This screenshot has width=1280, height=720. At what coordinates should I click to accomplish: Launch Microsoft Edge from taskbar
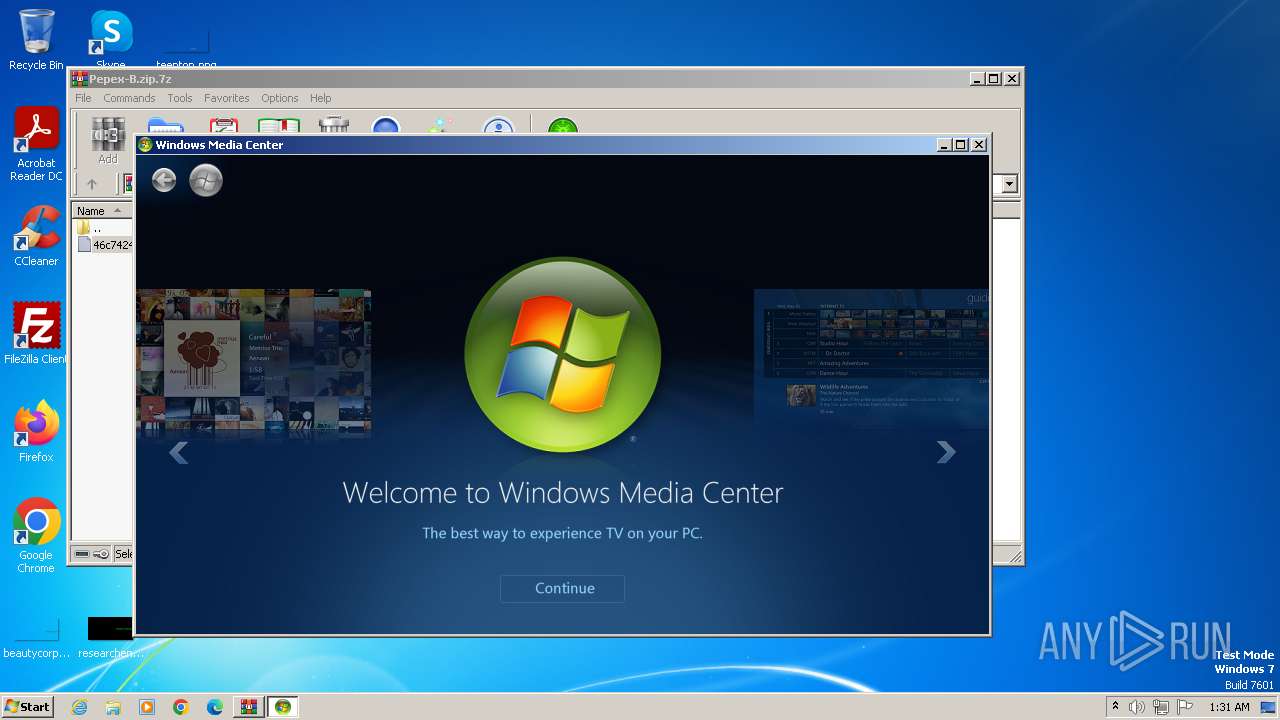[215, 707]
